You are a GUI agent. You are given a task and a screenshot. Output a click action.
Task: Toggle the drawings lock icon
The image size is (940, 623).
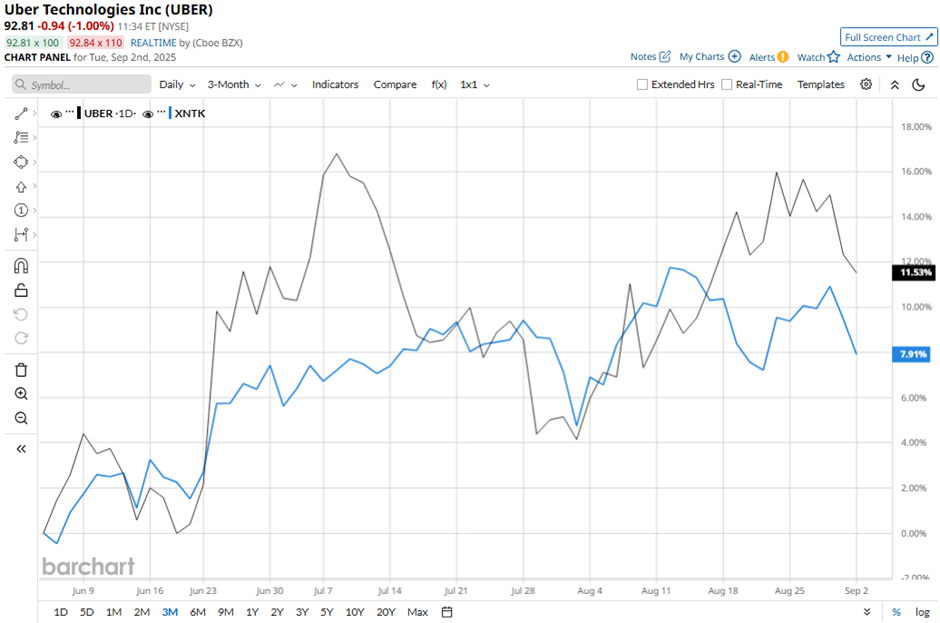(x=21, y=290)
